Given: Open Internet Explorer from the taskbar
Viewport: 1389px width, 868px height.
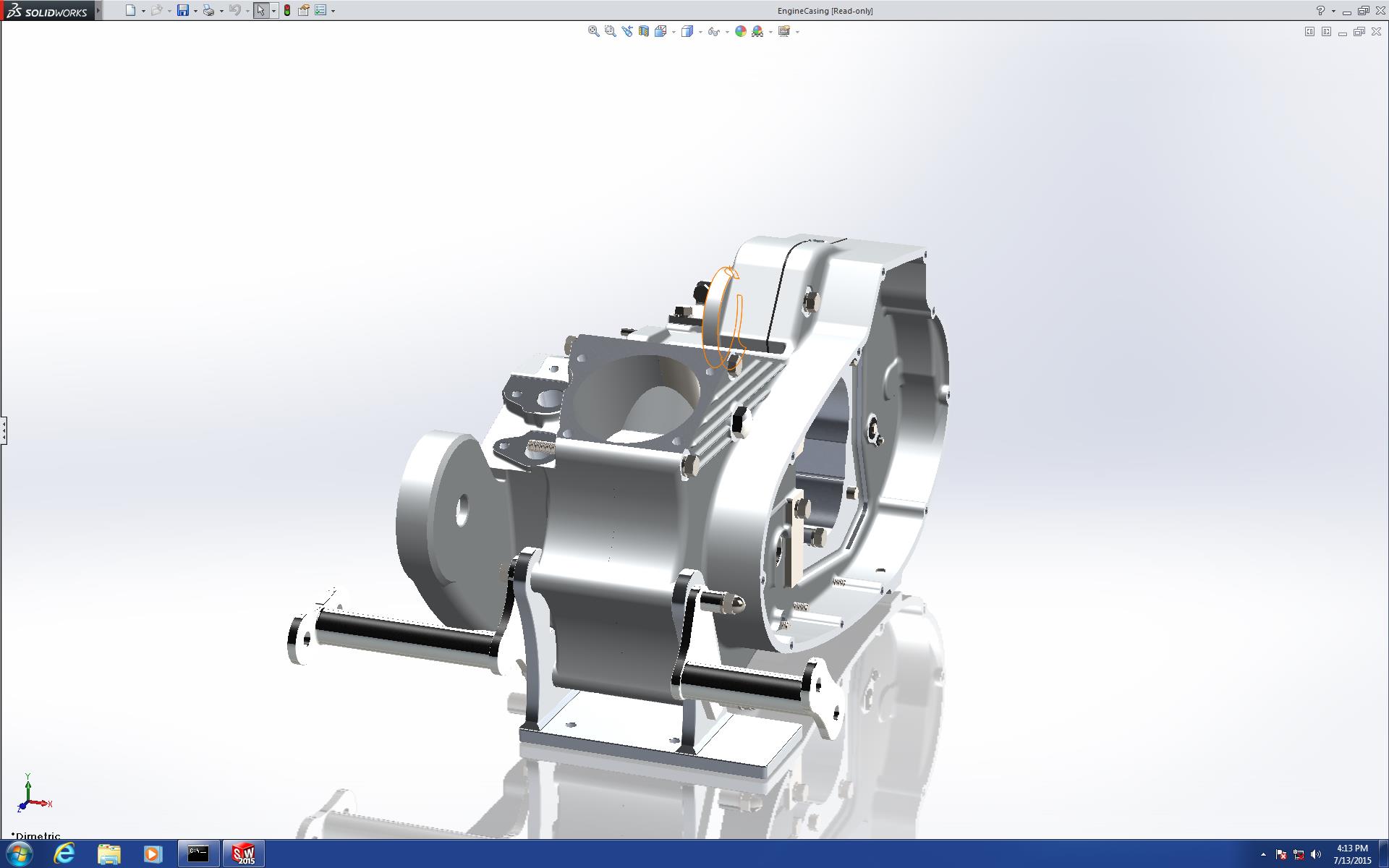Looking at the screenshot, I should coord(64,854).
